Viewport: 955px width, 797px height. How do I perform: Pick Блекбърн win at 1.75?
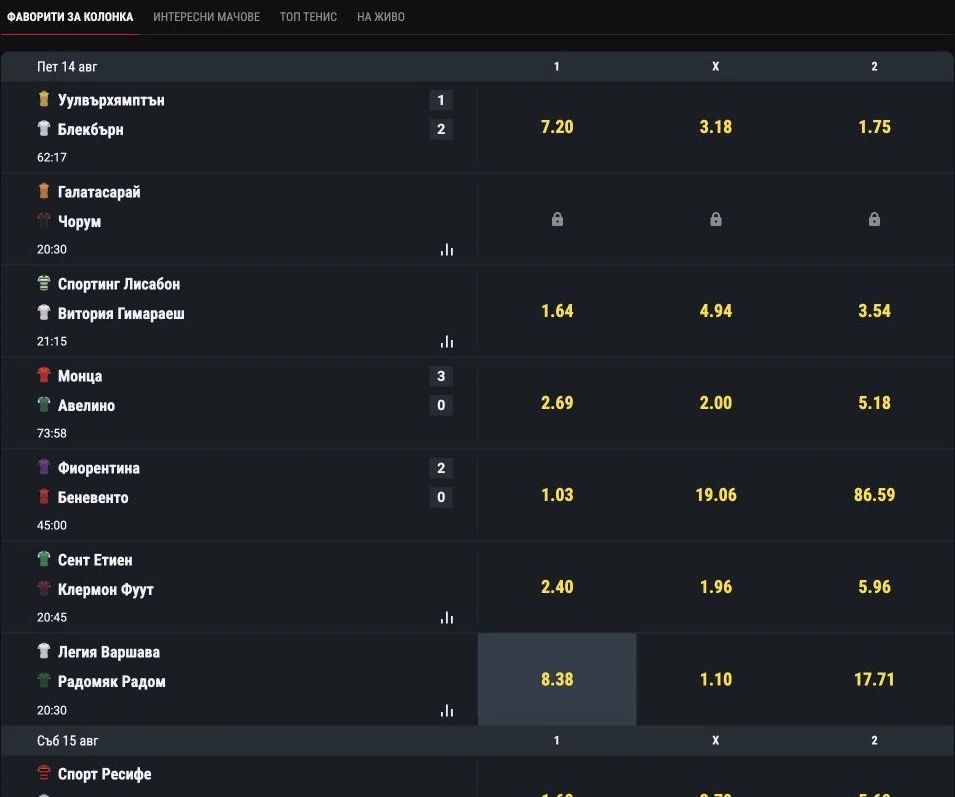pos(874,127)
